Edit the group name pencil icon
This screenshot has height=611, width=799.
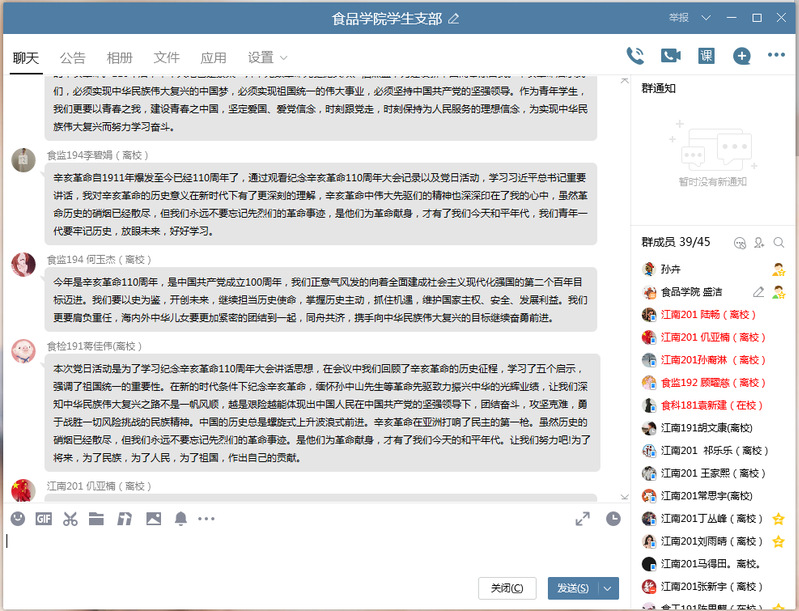[x=454, y=19]
